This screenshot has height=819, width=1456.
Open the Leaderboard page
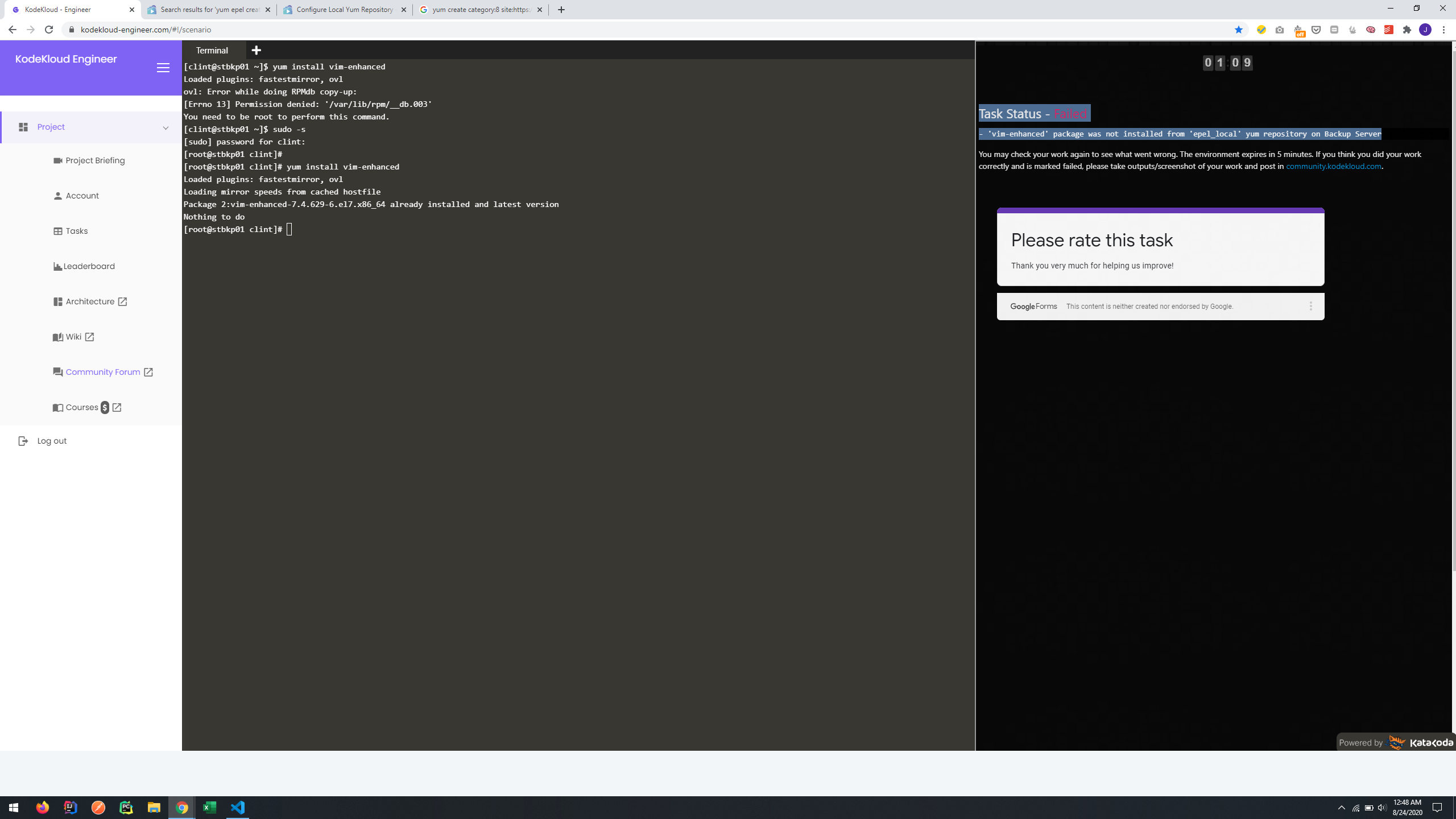(x=89, y=266)
